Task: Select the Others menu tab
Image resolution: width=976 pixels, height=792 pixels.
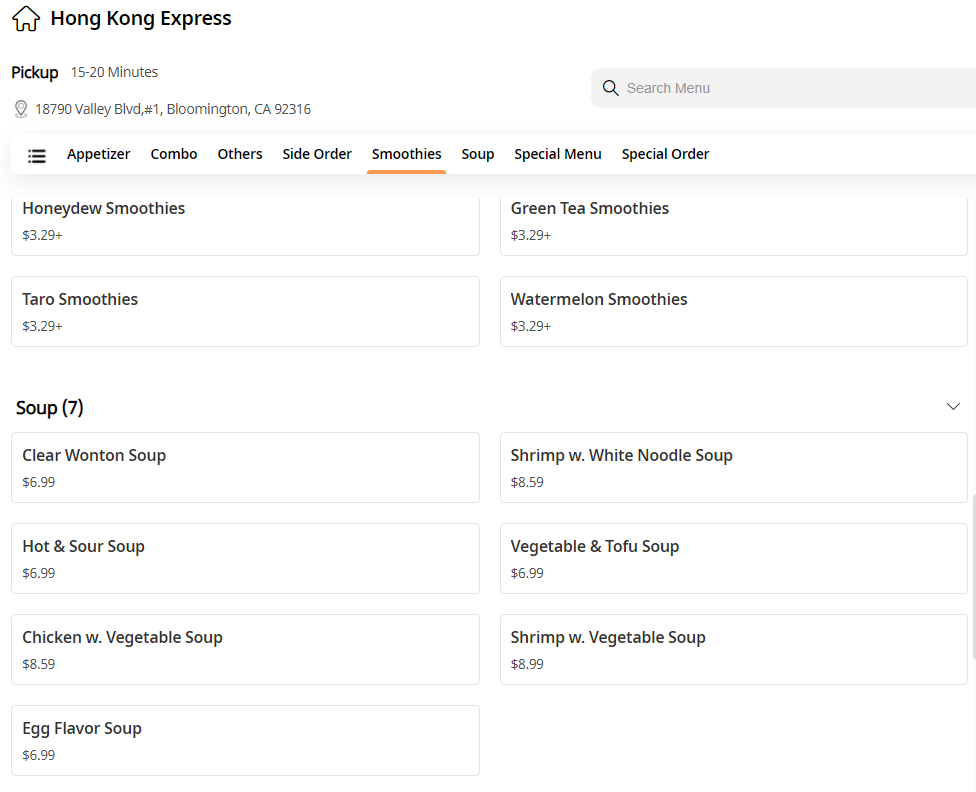Action: (x=240, y=154)
